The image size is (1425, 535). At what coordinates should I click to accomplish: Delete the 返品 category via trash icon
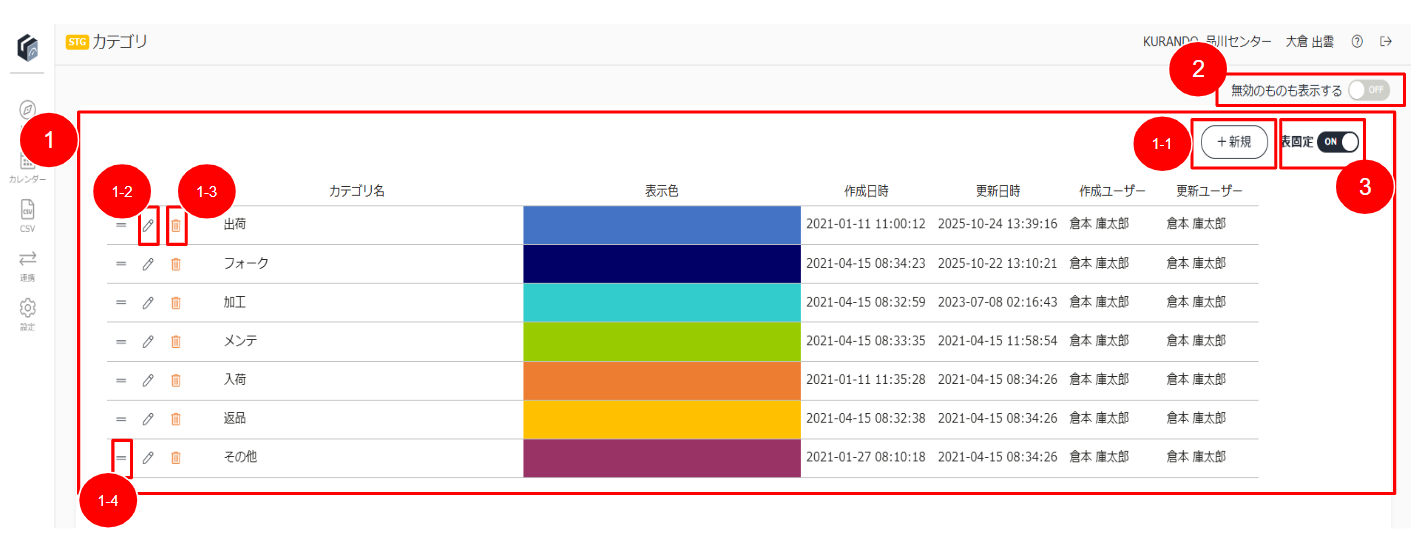176,419
